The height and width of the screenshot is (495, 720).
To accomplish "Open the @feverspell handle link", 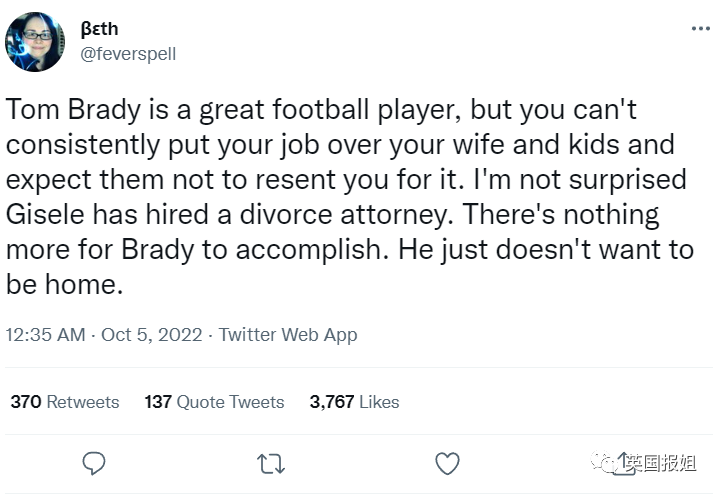I will [x=128, y=53].
